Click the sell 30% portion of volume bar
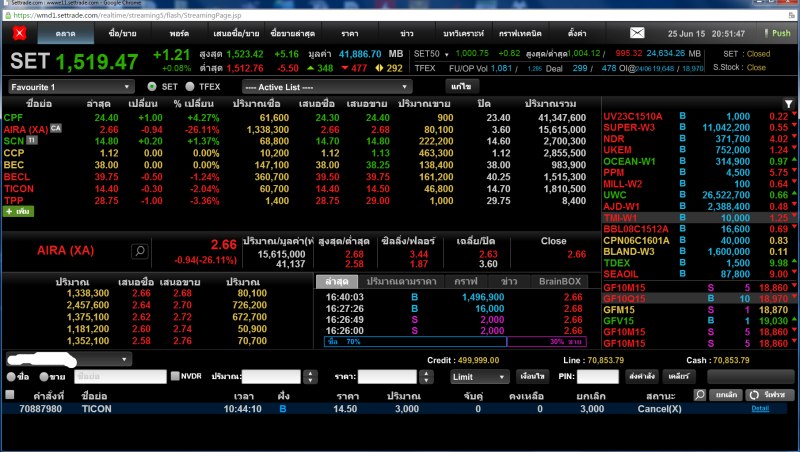 click(546, 342)
